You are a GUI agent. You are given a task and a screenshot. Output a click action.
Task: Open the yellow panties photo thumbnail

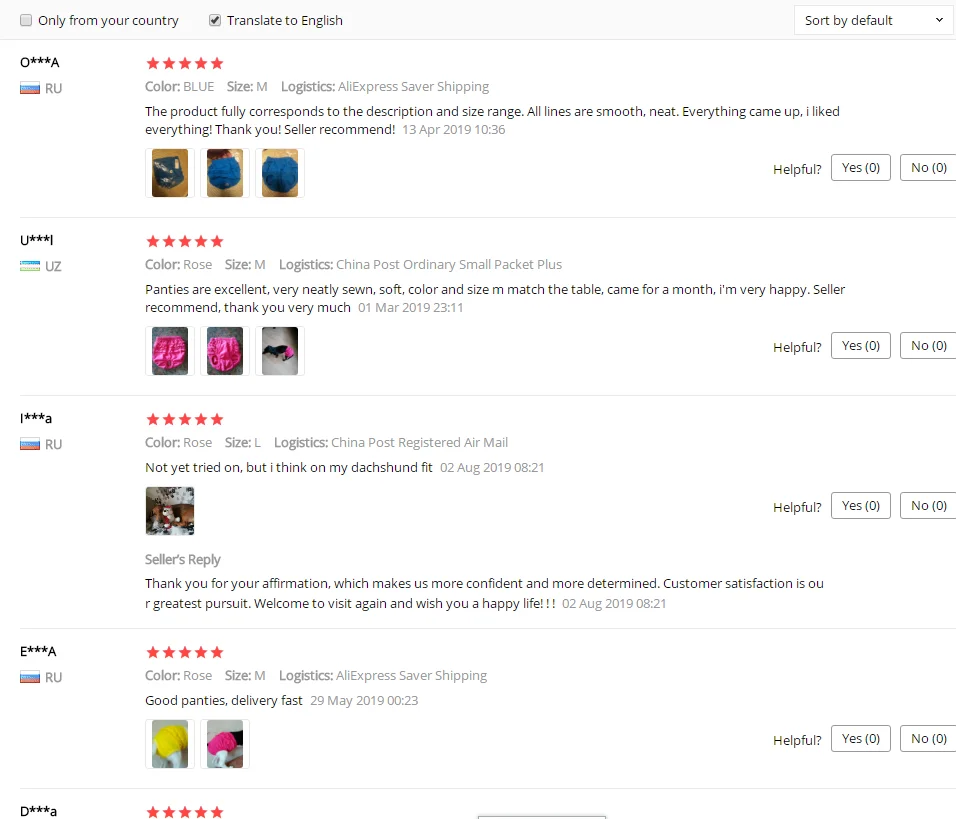(x=170, y=744)
